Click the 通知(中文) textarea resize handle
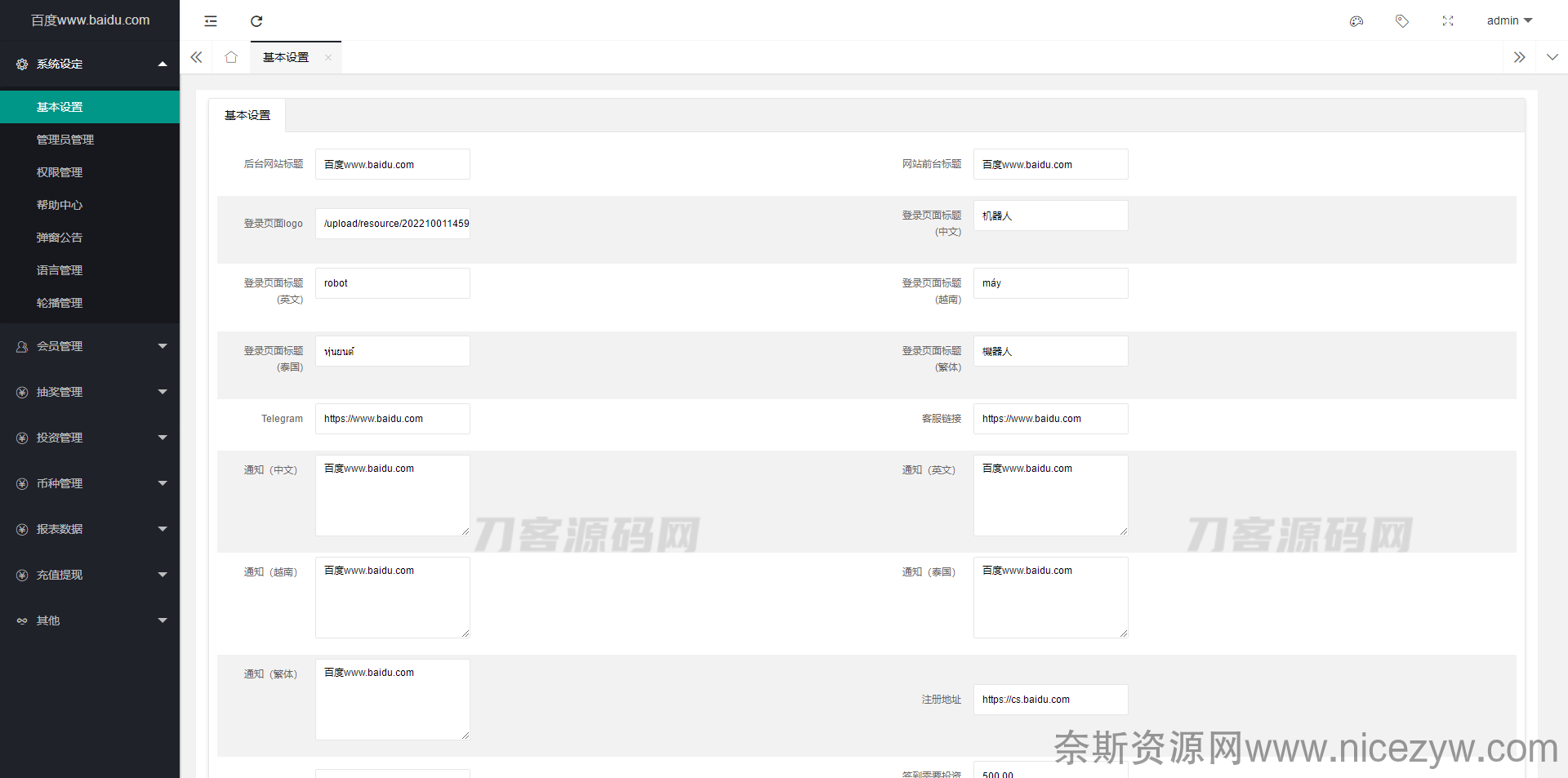 click(x=465, y=531)
